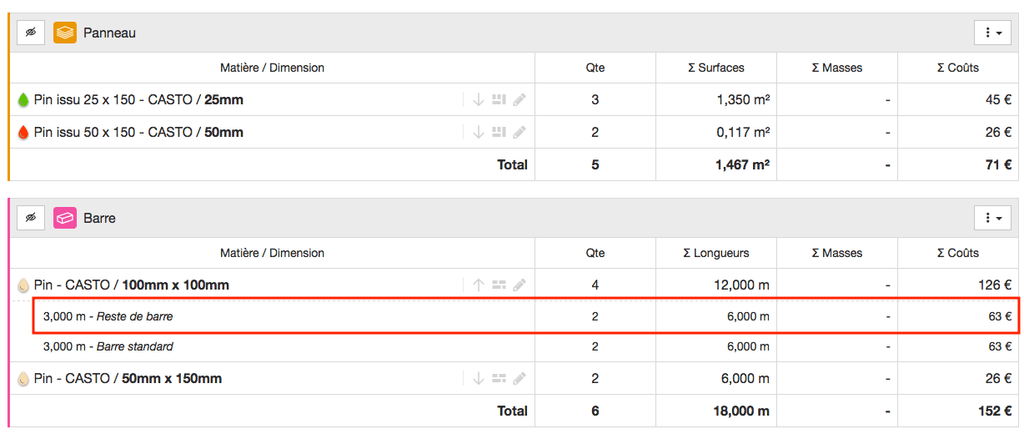Open panel layout icon for Pin issu 25mm
Viewport: 1024px width, 434px height.
(x=499, y=100)
